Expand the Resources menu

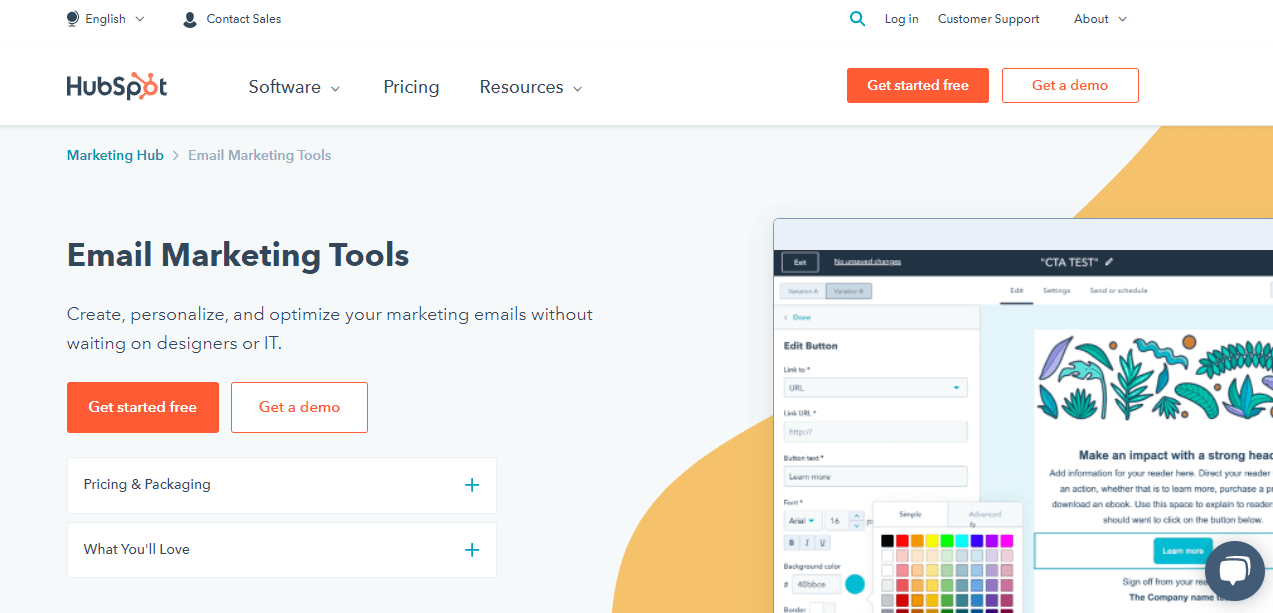pos(531,87)
